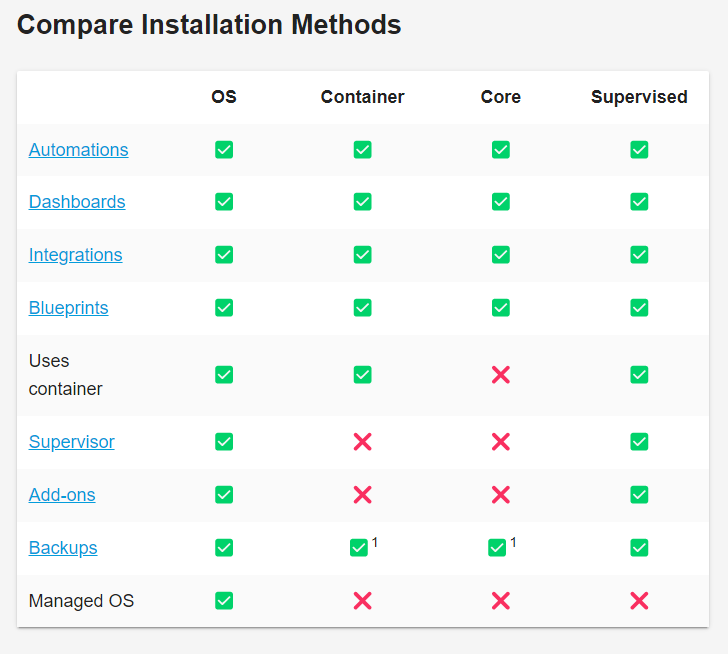The image size is (728, 654).
Task: Click the Automations checkmark under OS
Action: tap(224, 150)
